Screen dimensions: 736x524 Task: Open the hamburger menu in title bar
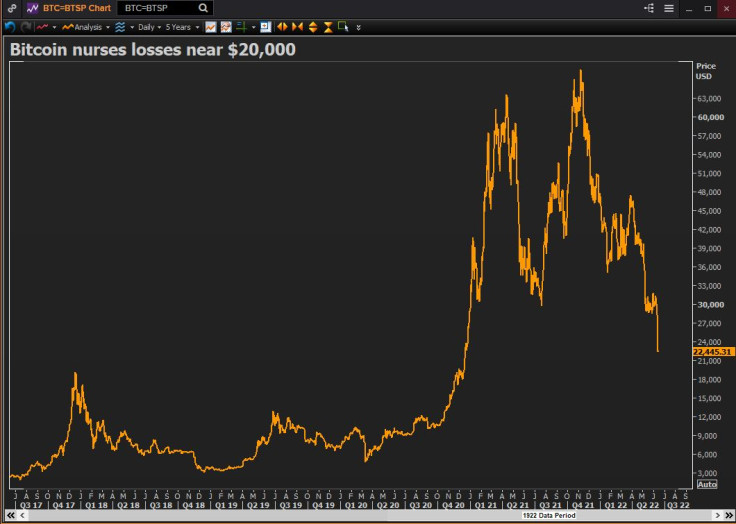point(669,8)
